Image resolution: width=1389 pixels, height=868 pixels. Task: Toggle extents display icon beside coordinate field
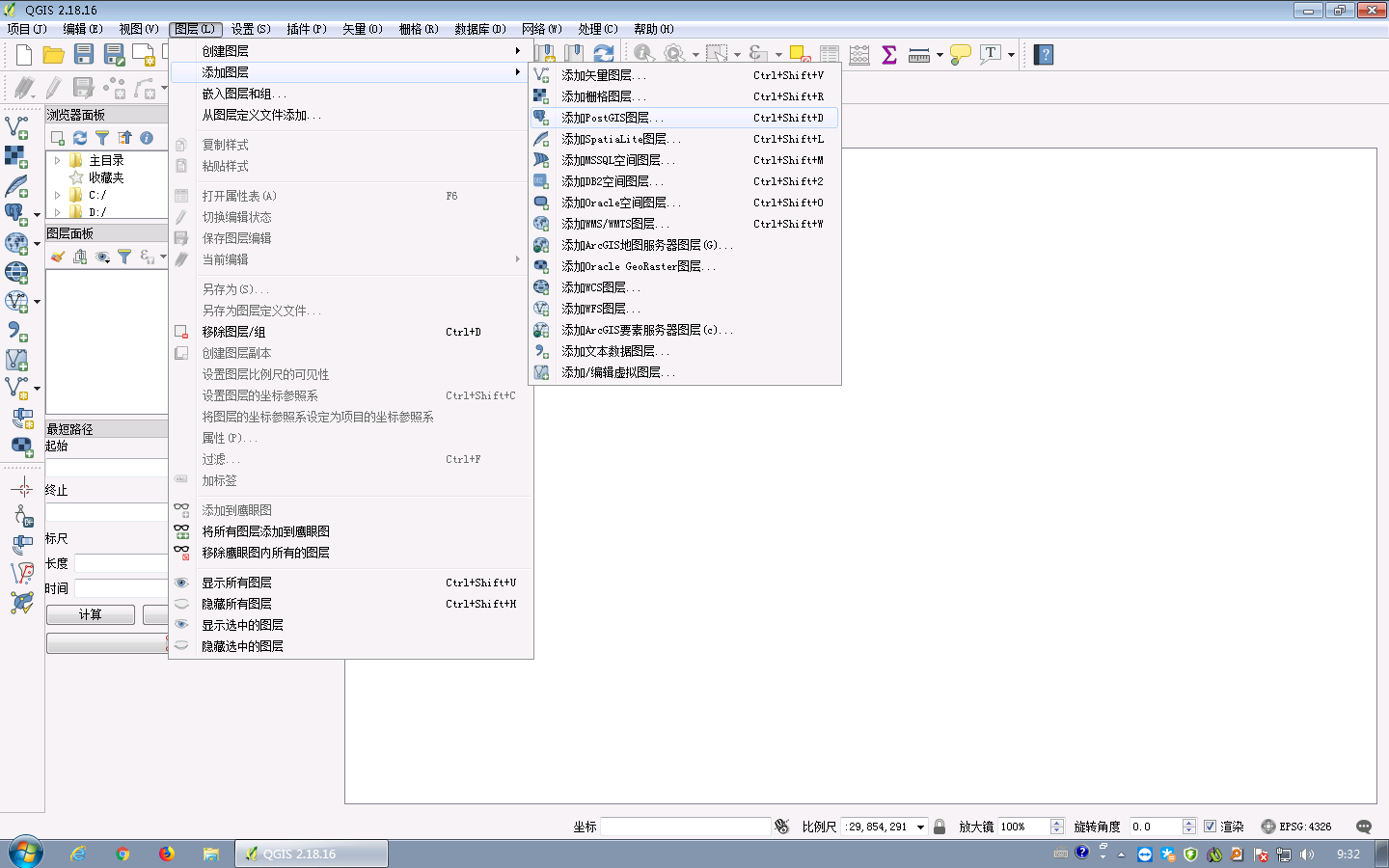tap(782, 827)
